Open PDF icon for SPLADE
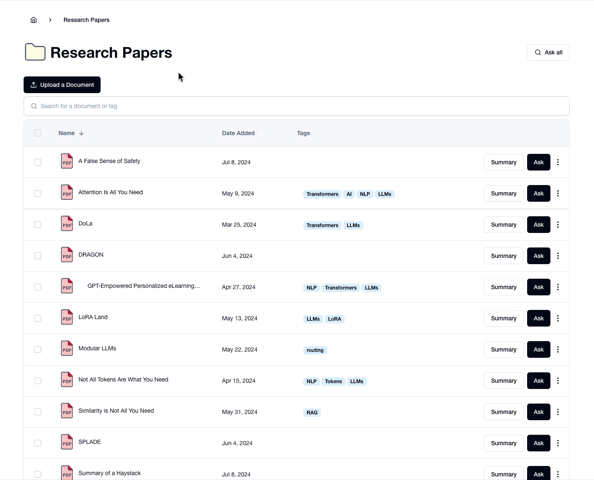This screenshot has height=480, width=594. click(67, 442)
